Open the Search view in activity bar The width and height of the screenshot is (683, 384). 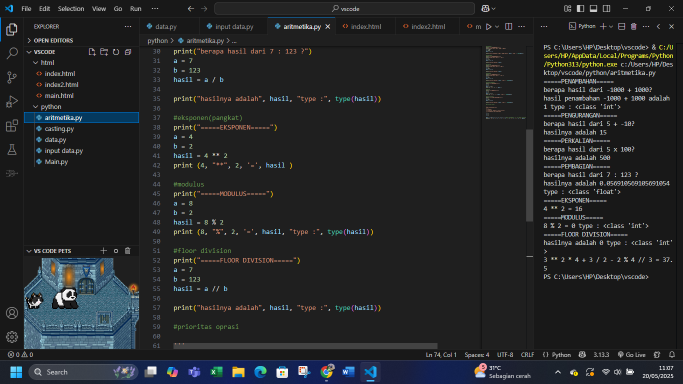click(12, 53)
